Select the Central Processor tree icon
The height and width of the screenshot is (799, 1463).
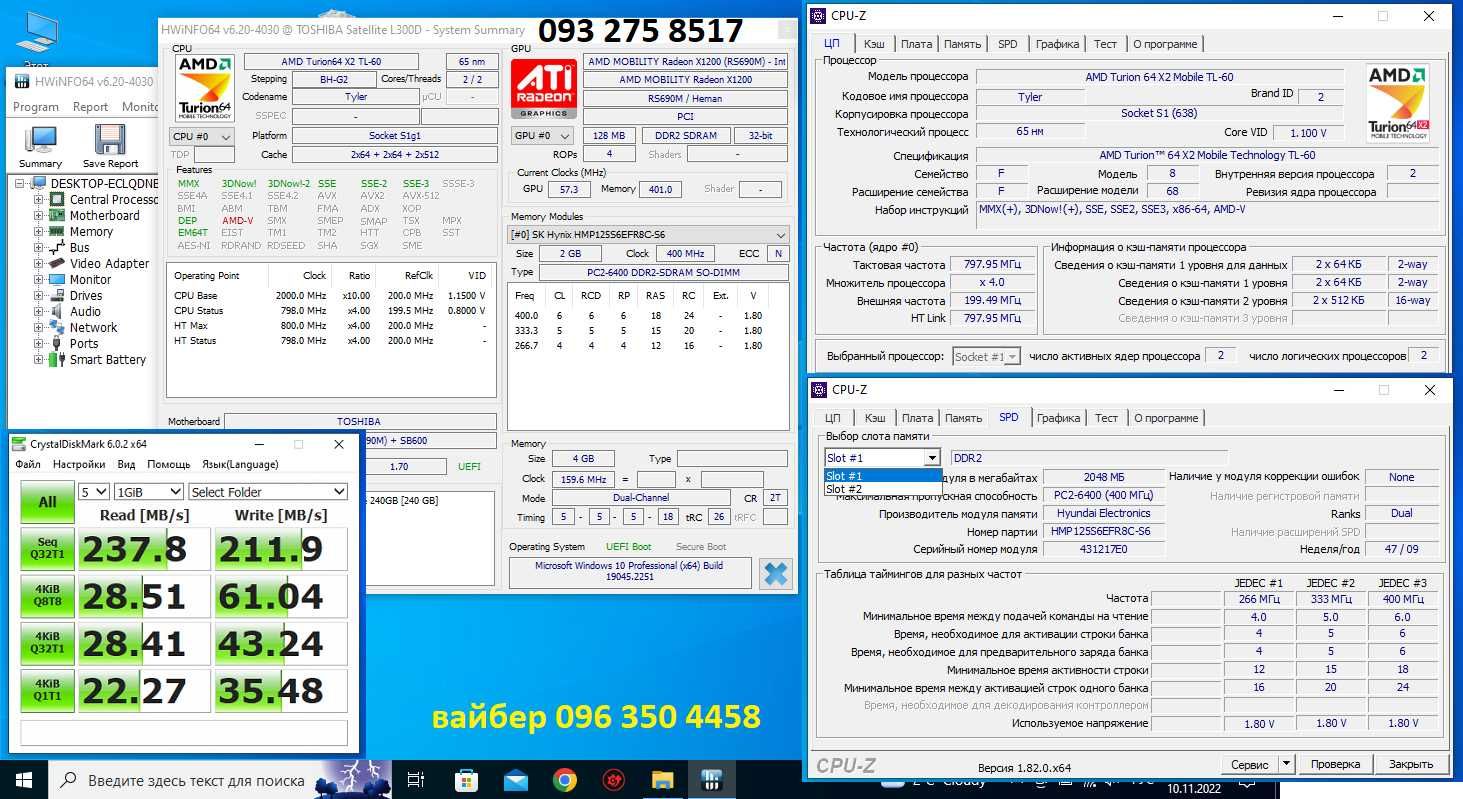[59, 199]
